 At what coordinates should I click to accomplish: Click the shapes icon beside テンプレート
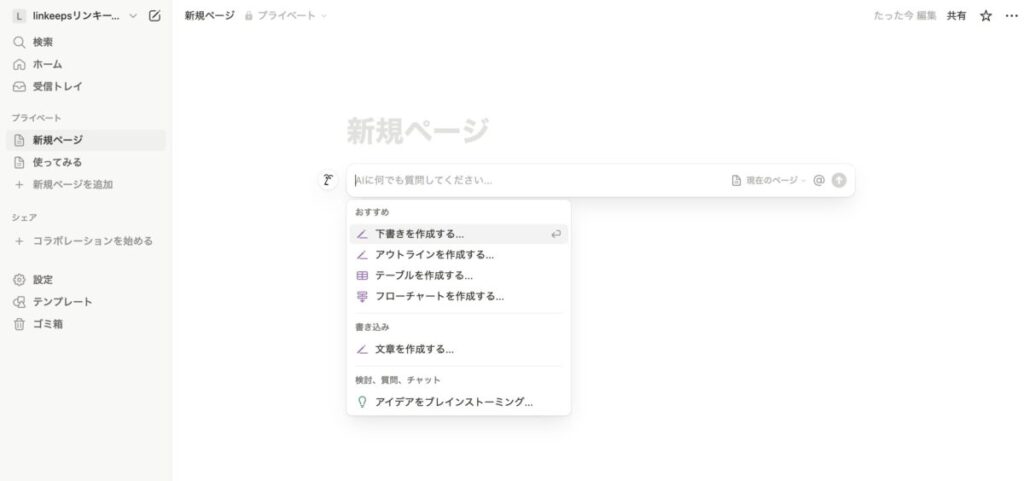(20, 302)
